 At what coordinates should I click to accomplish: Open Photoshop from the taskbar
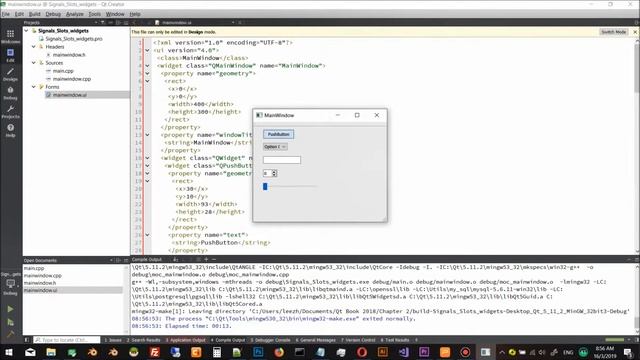pos(258,352)
